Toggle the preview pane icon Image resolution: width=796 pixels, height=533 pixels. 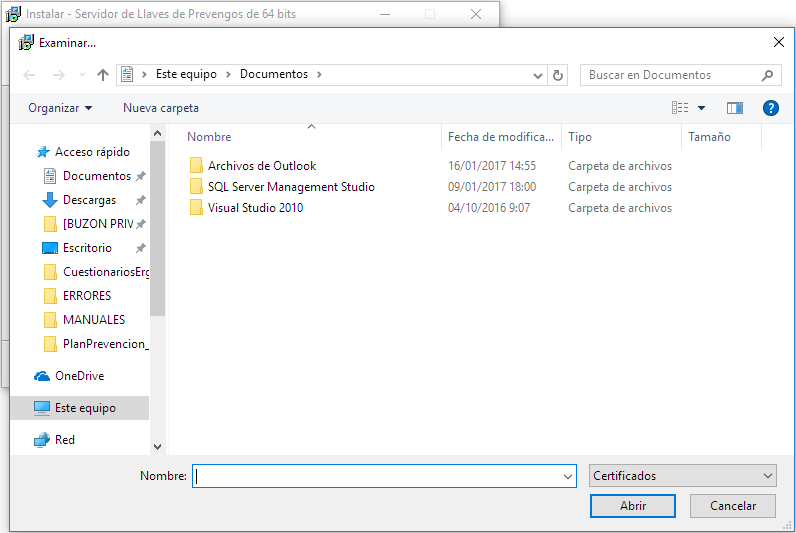point(735,108)
